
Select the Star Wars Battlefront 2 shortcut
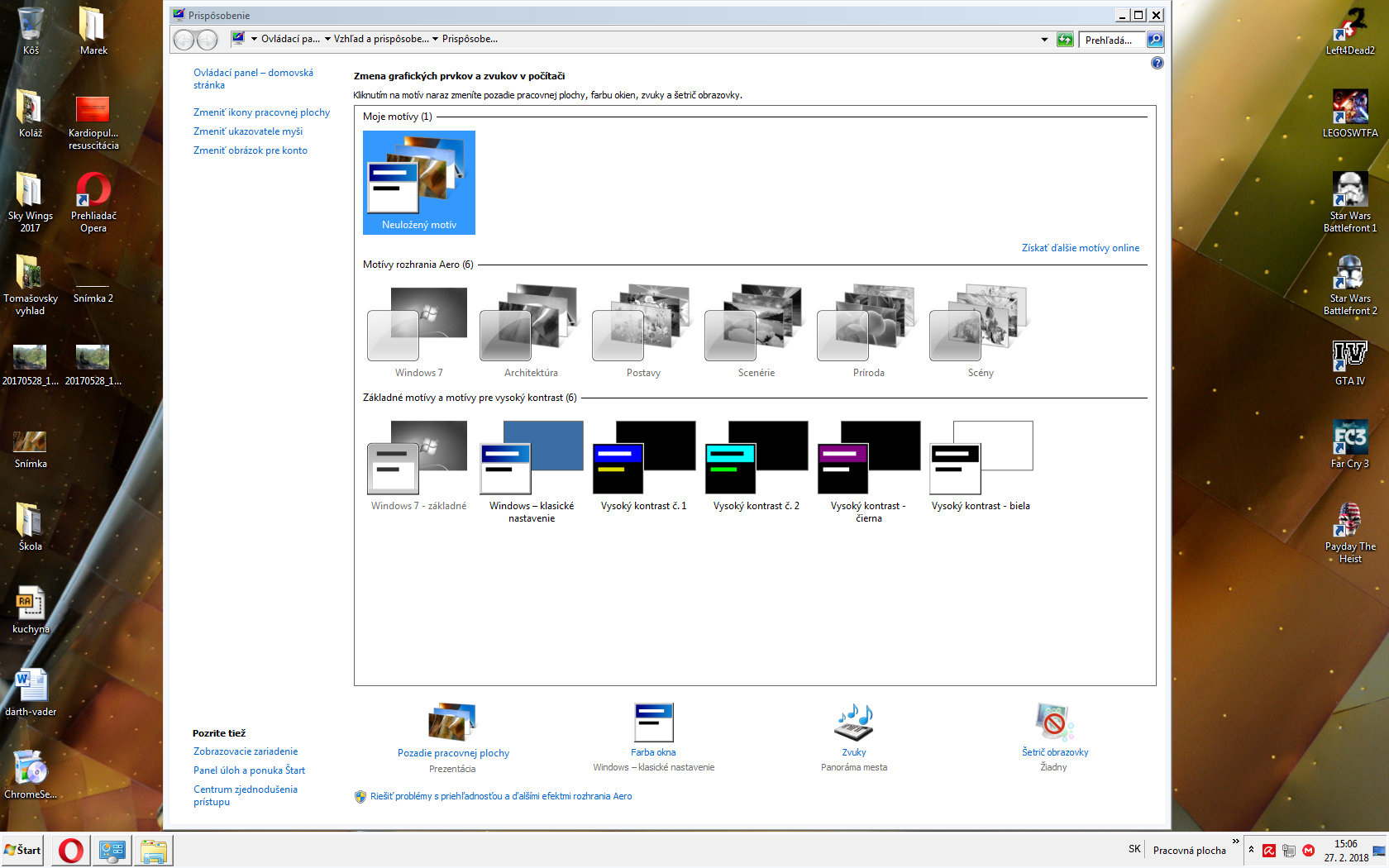tap(1350, 285)
